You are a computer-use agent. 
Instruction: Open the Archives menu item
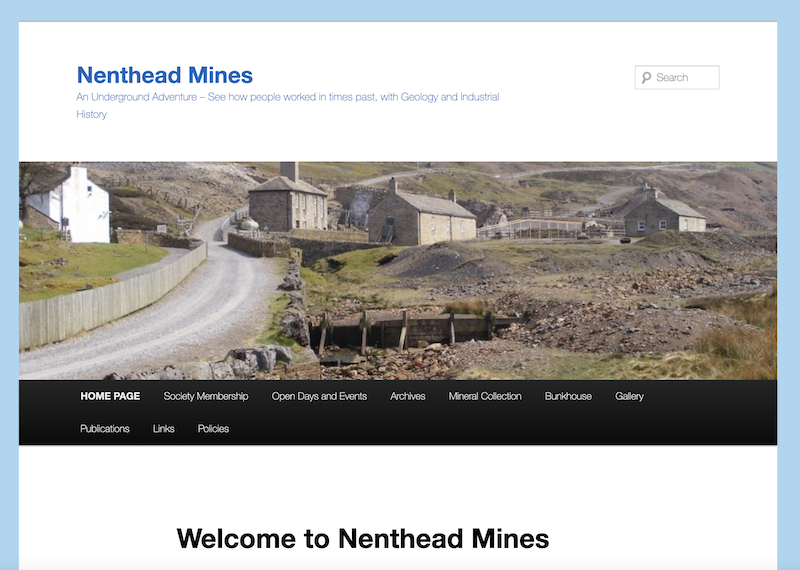point(407,396)
